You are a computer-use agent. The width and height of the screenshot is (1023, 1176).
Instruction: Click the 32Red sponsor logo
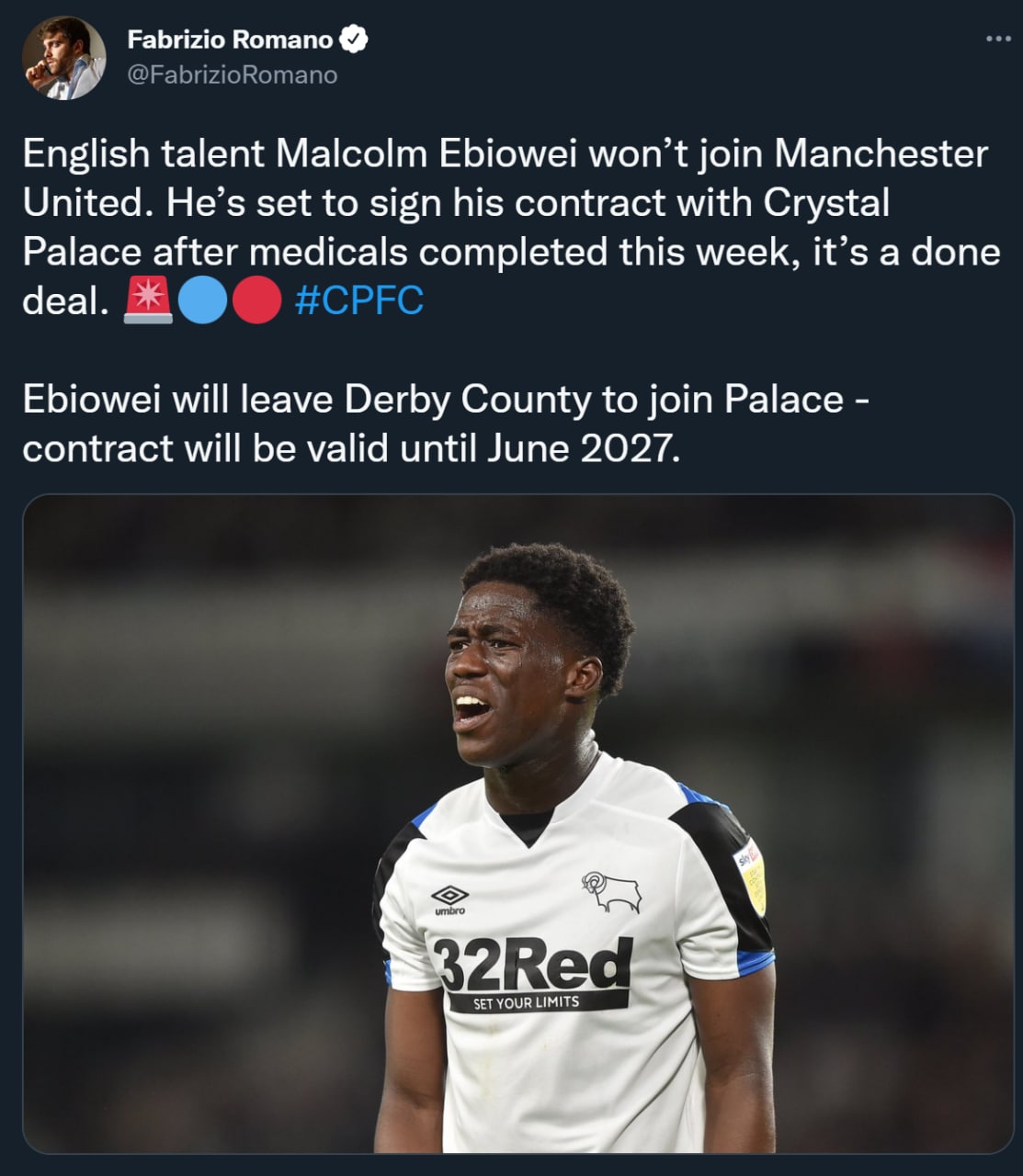tap(534, 964)
